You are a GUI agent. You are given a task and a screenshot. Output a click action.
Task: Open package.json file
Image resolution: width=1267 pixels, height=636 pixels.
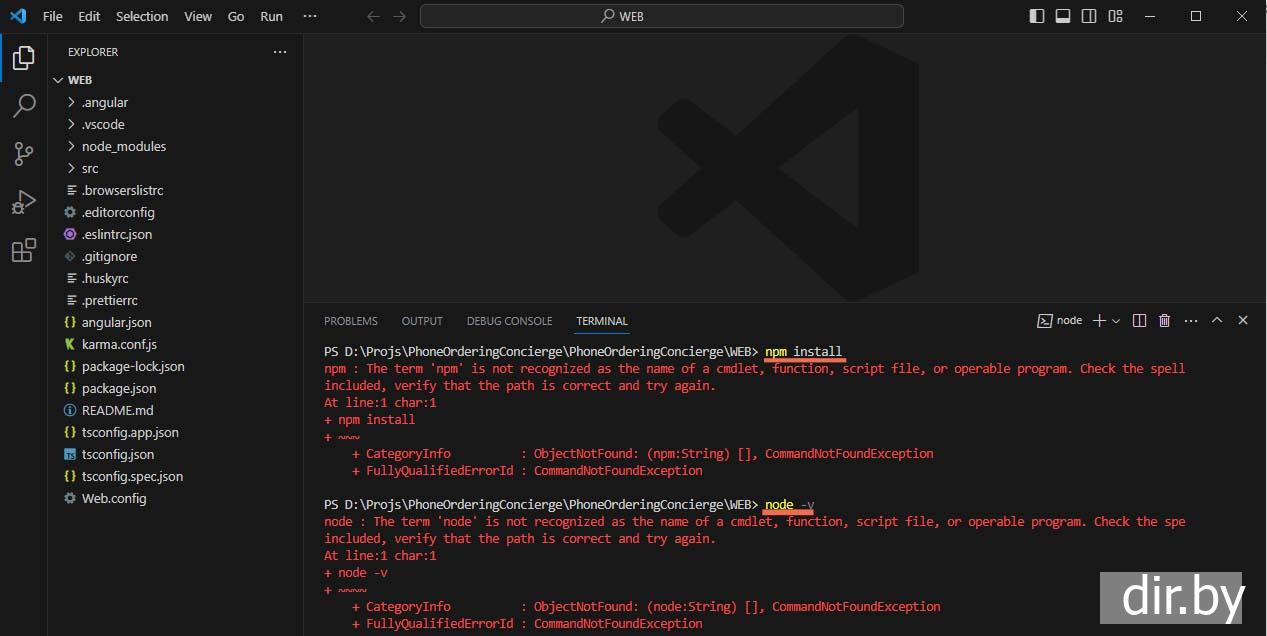[119, 388]
